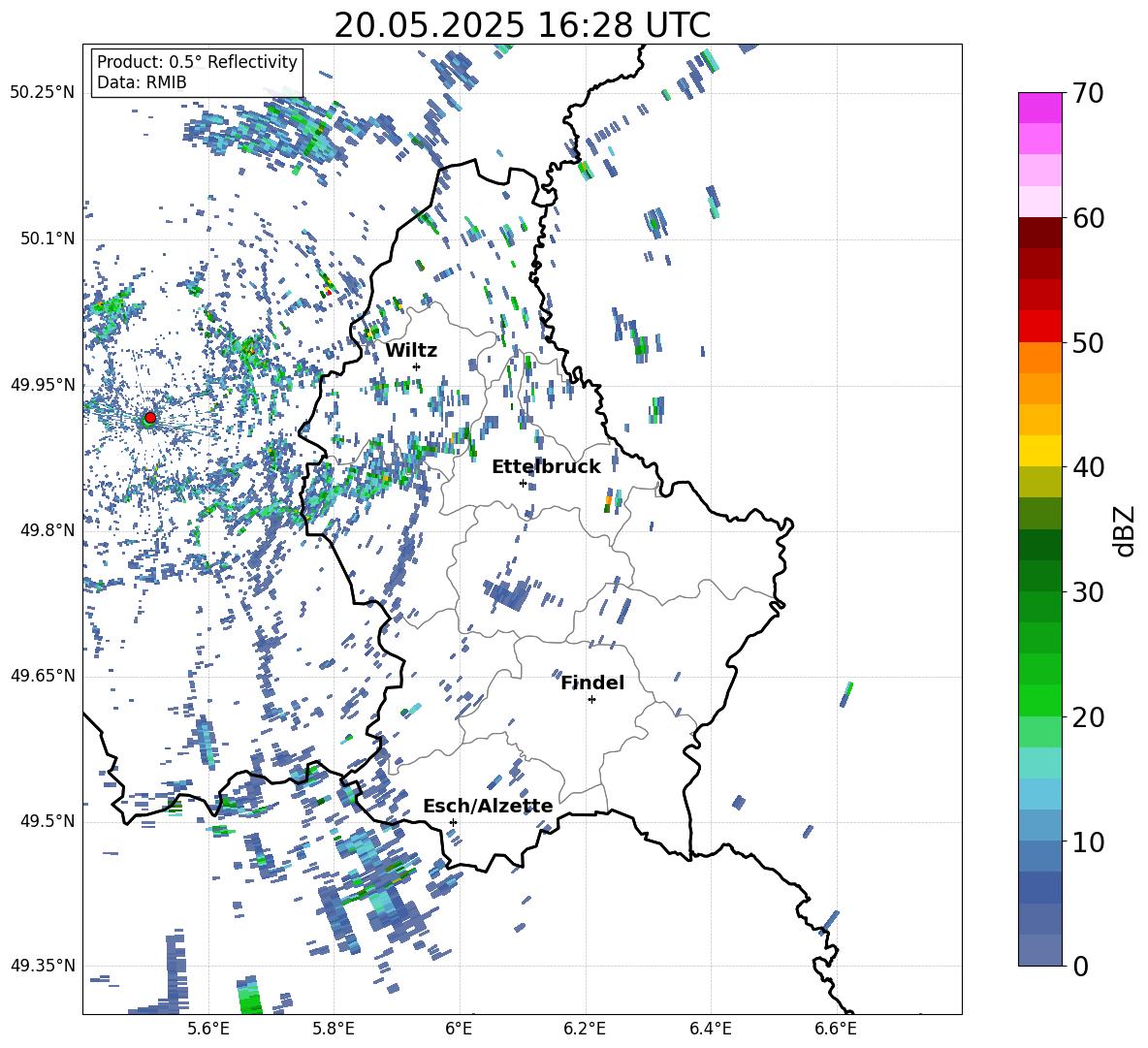Click the Wiltz station cross marker
The height and width of the screenshot is (1048, 1148).
pyautogui.click(x=417, y=366)
